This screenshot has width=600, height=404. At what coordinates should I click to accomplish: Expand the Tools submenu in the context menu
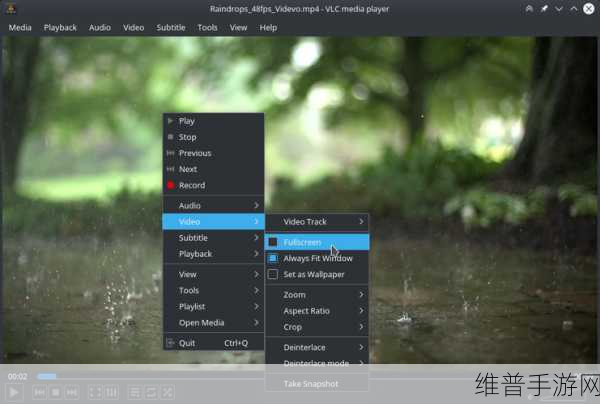tap(213, 290)
